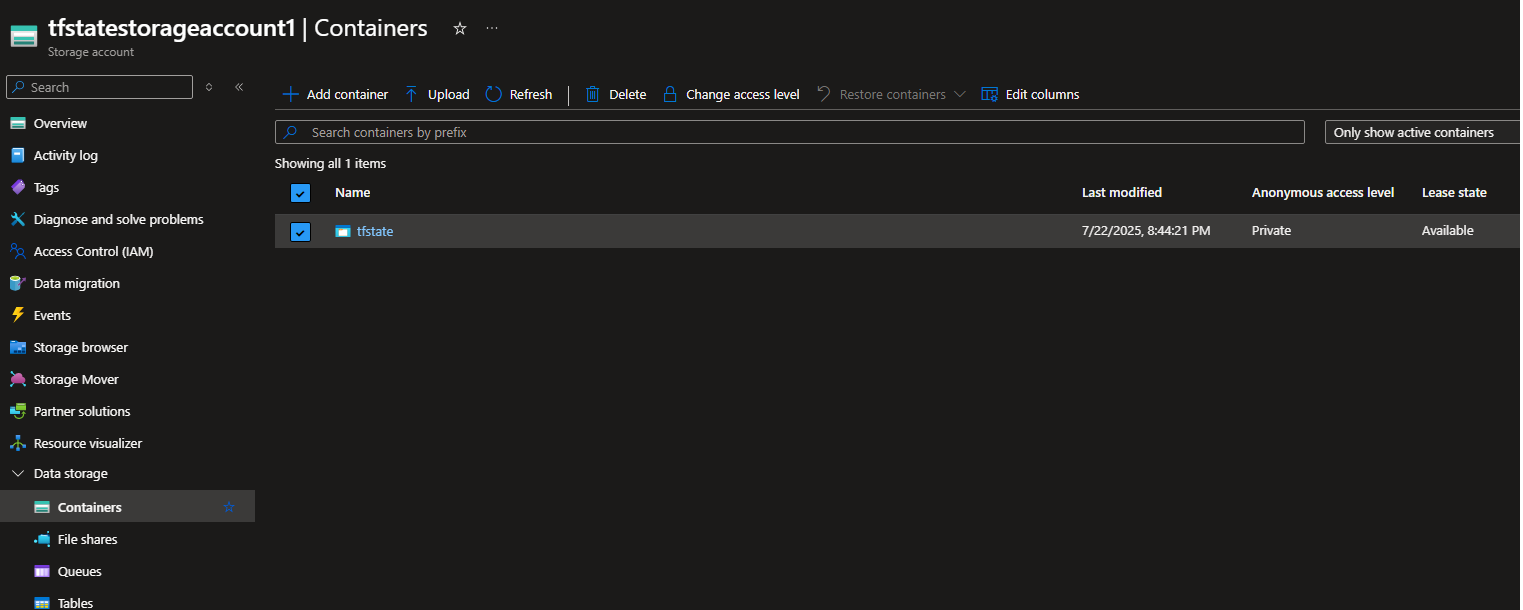The image size is (1523, 610).
Task: Open Edit columns
Action: [x=1030, y=95]
